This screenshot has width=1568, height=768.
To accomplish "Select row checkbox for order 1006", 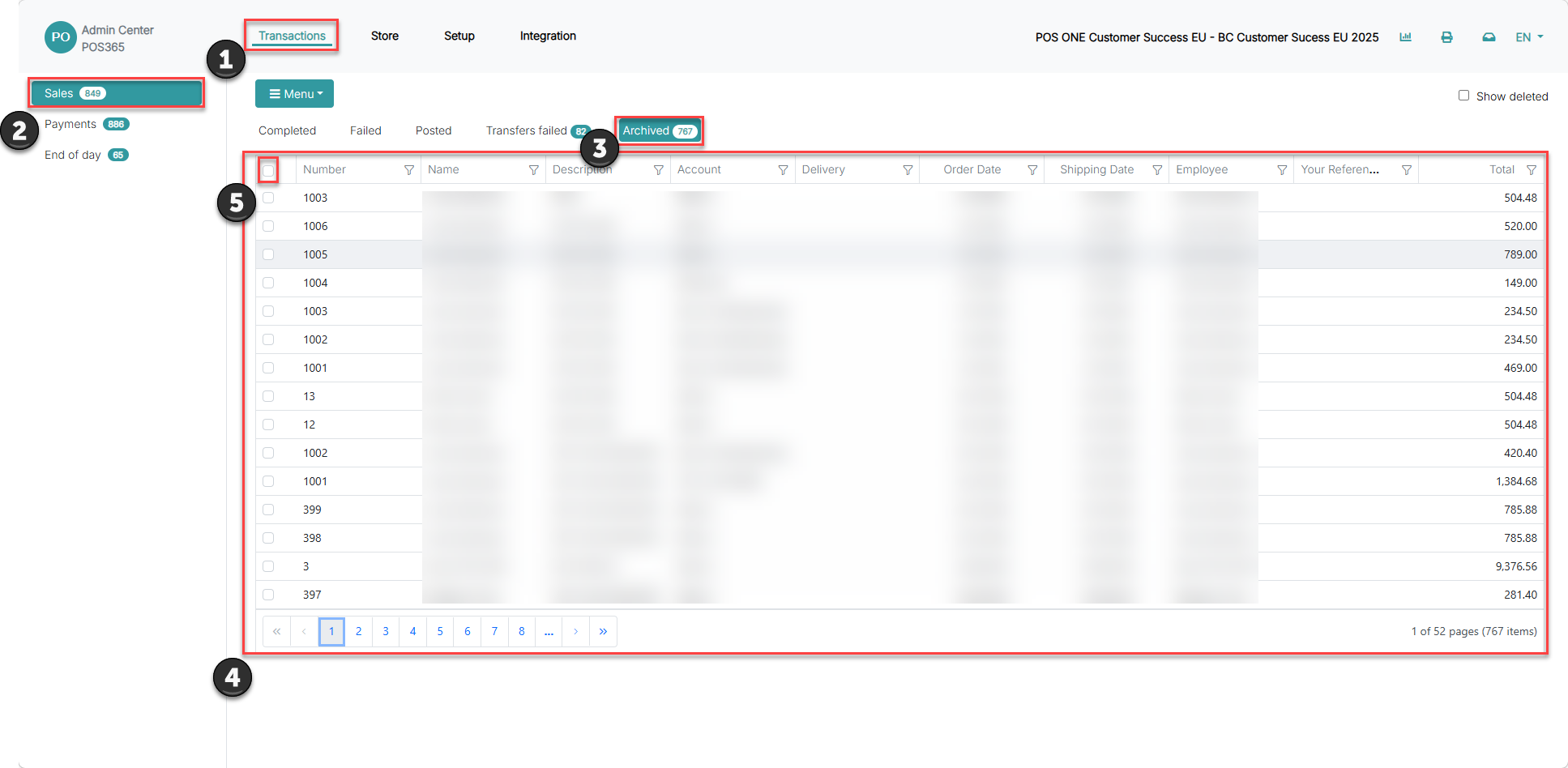I will pos(268,226).
